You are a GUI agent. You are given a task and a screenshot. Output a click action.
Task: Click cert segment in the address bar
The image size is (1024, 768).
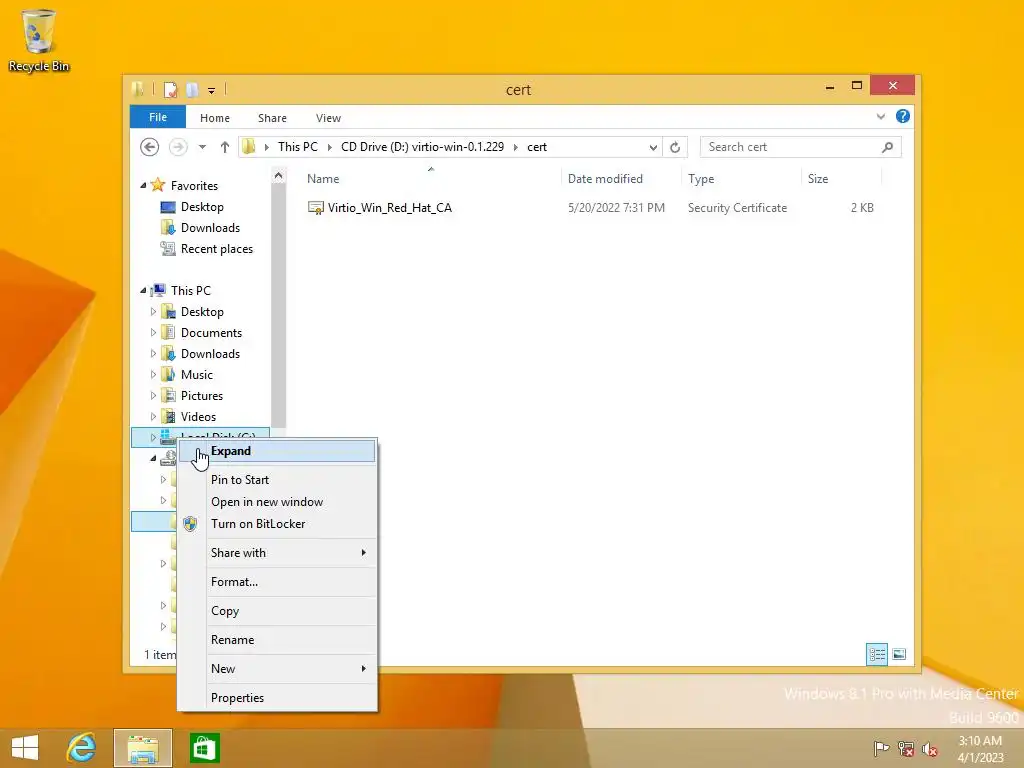click(537, 147)
